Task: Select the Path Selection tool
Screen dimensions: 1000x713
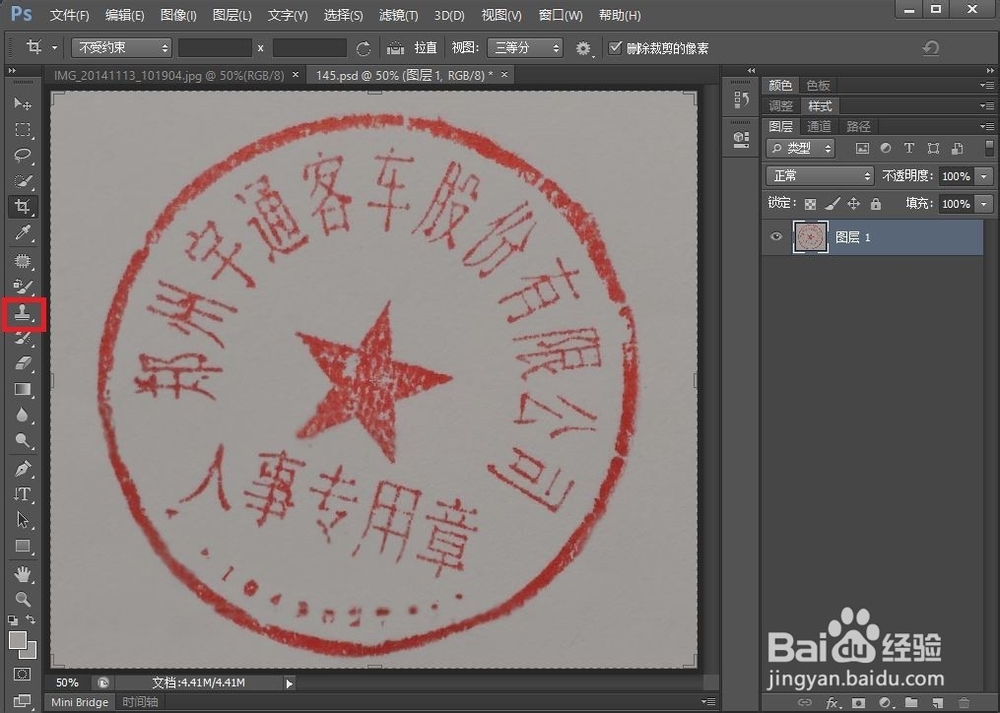Action: point(23,520)
